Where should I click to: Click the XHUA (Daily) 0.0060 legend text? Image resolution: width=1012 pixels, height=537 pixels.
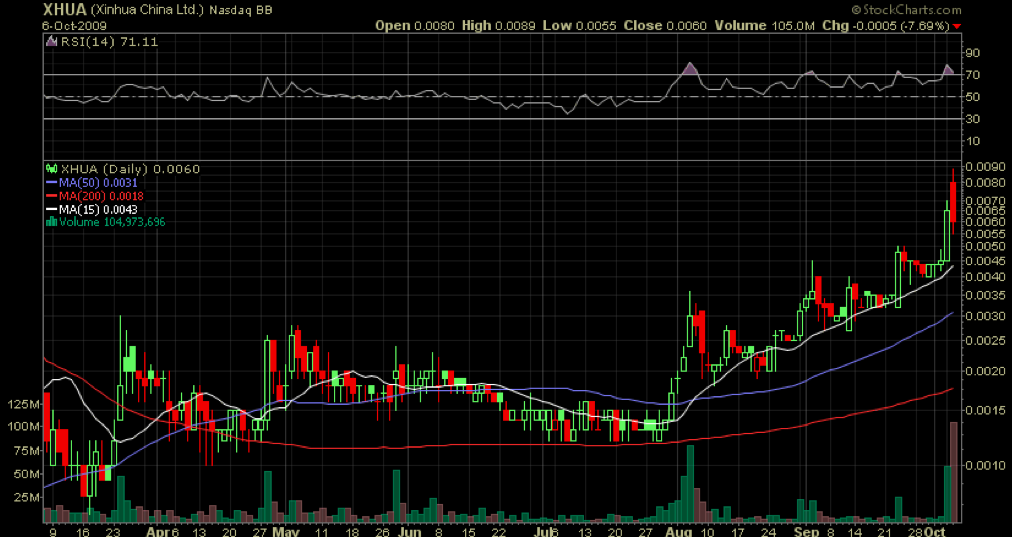[x=130, y=169]
